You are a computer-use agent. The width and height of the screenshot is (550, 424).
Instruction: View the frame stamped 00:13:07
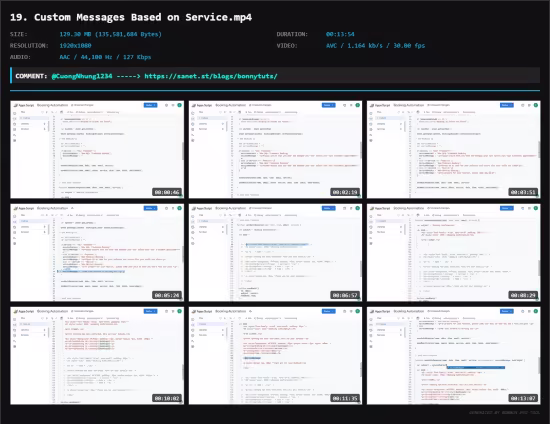[454, 356]
